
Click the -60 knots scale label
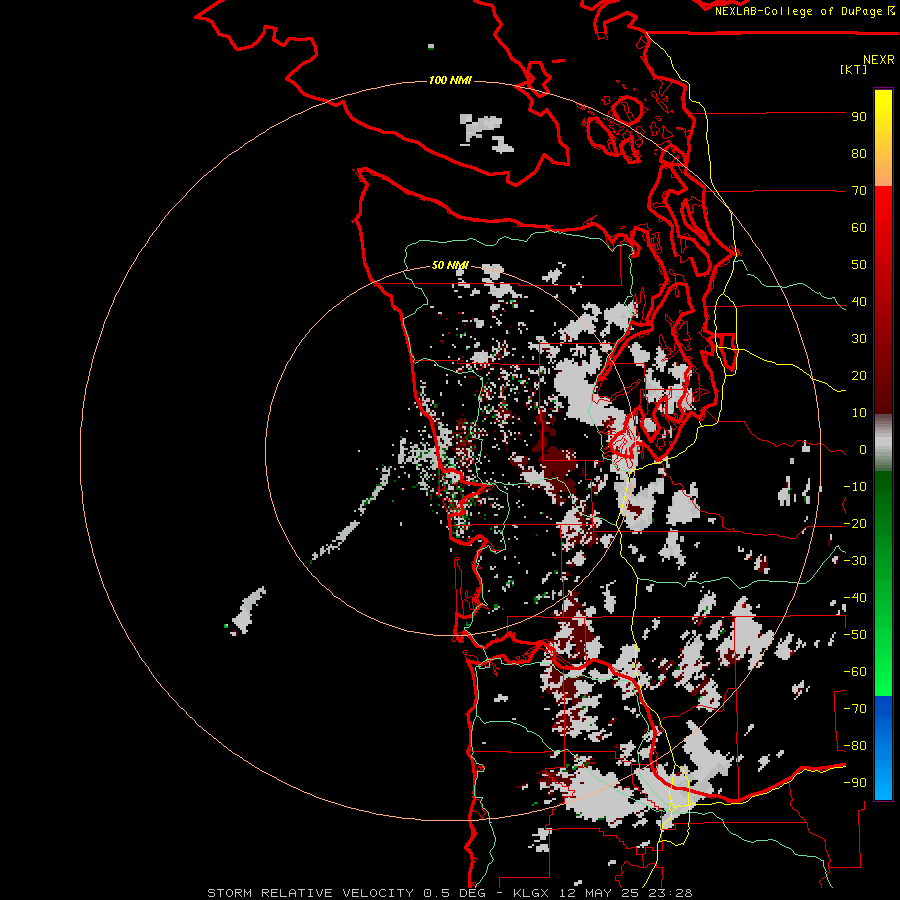click(855, 672)
